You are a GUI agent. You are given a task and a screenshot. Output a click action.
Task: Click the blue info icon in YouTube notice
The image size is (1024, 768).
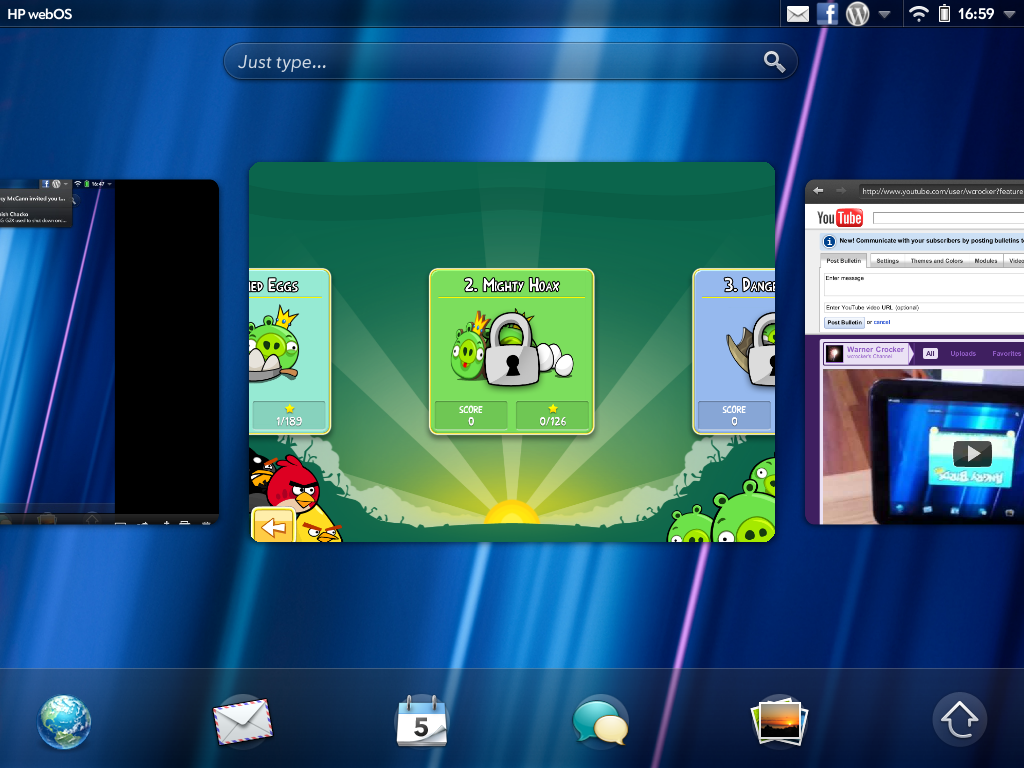coord(829,242)
